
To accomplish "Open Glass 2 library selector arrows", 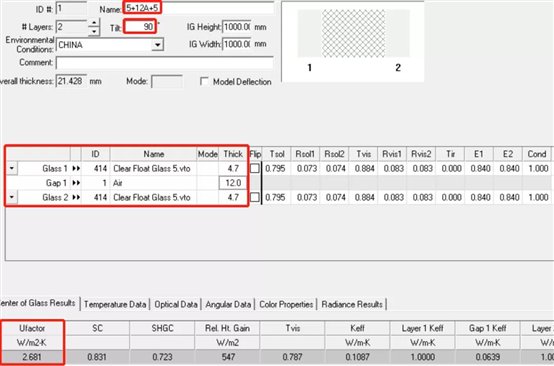I will [76, 197].
